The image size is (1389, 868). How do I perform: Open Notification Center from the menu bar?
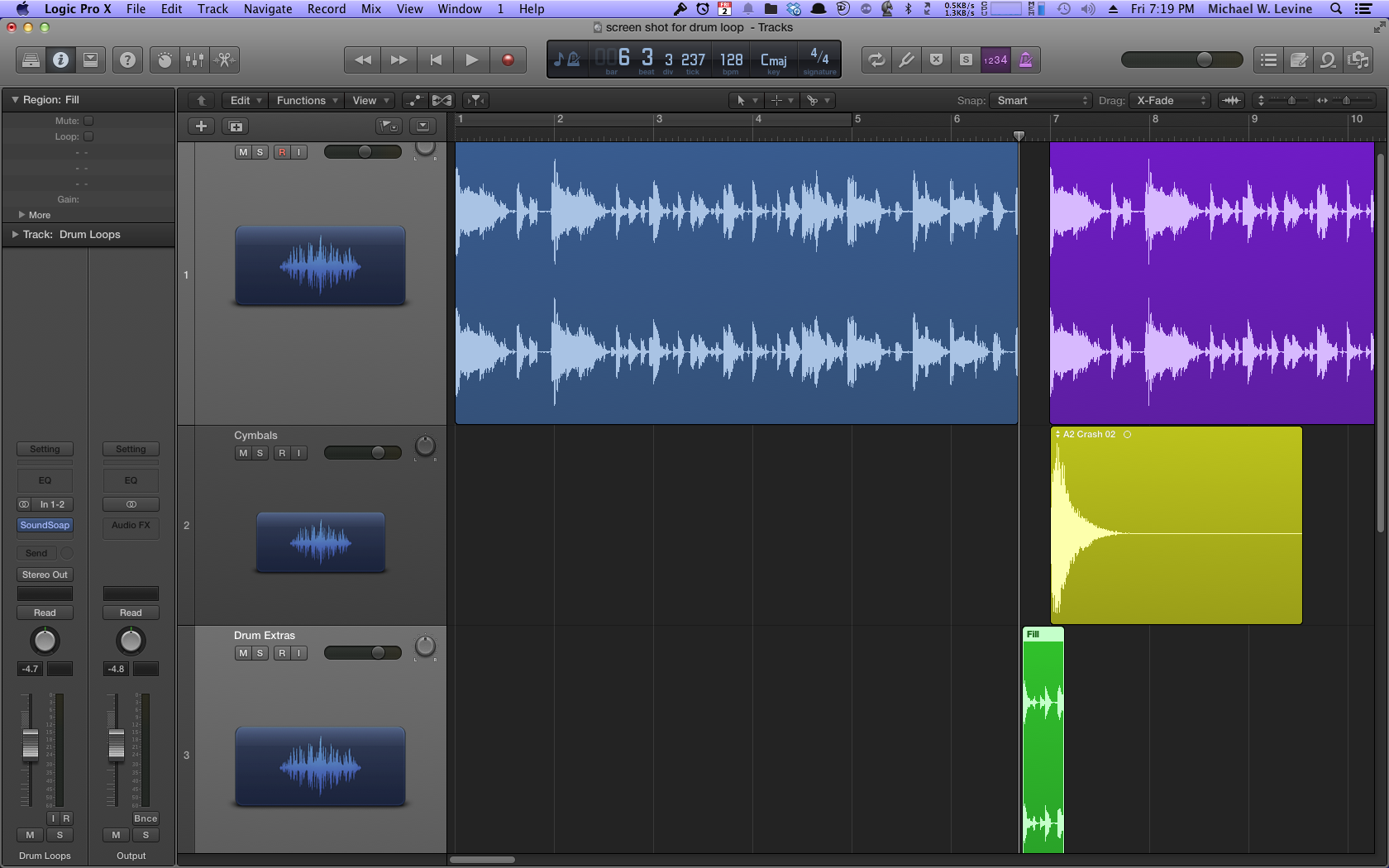tap(1363, 9)
